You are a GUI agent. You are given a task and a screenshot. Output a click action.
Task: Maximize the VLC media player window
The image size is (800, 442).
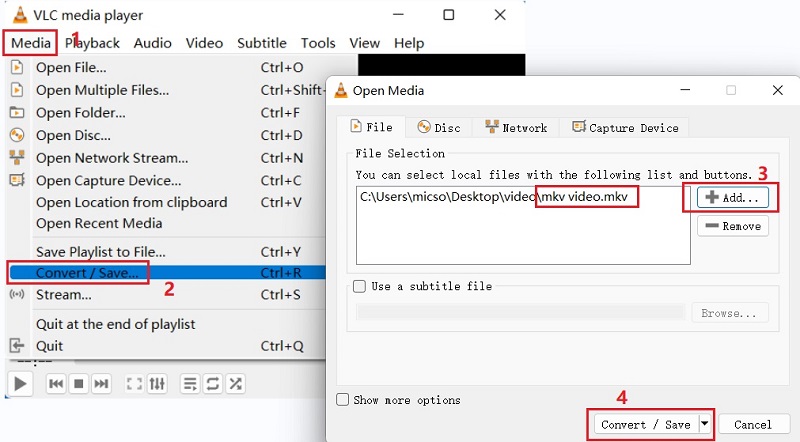click(x=448, y=15)
